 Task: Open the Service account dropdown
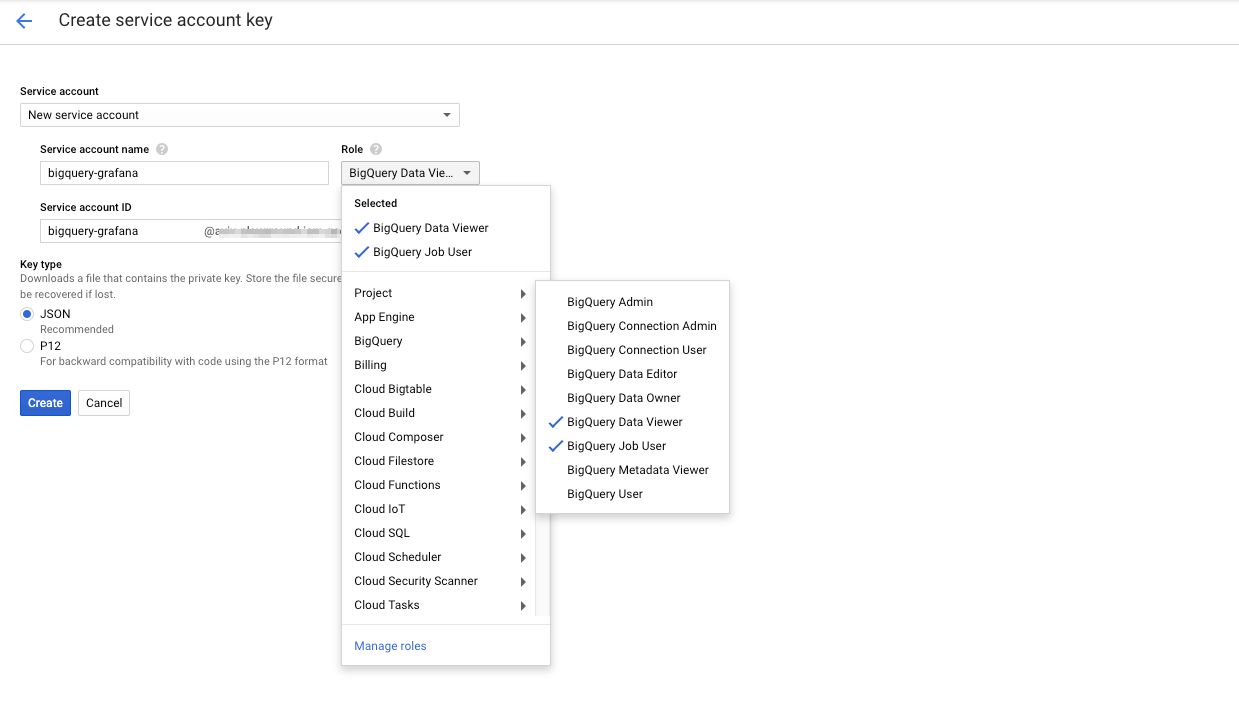(x=240, y=115)
